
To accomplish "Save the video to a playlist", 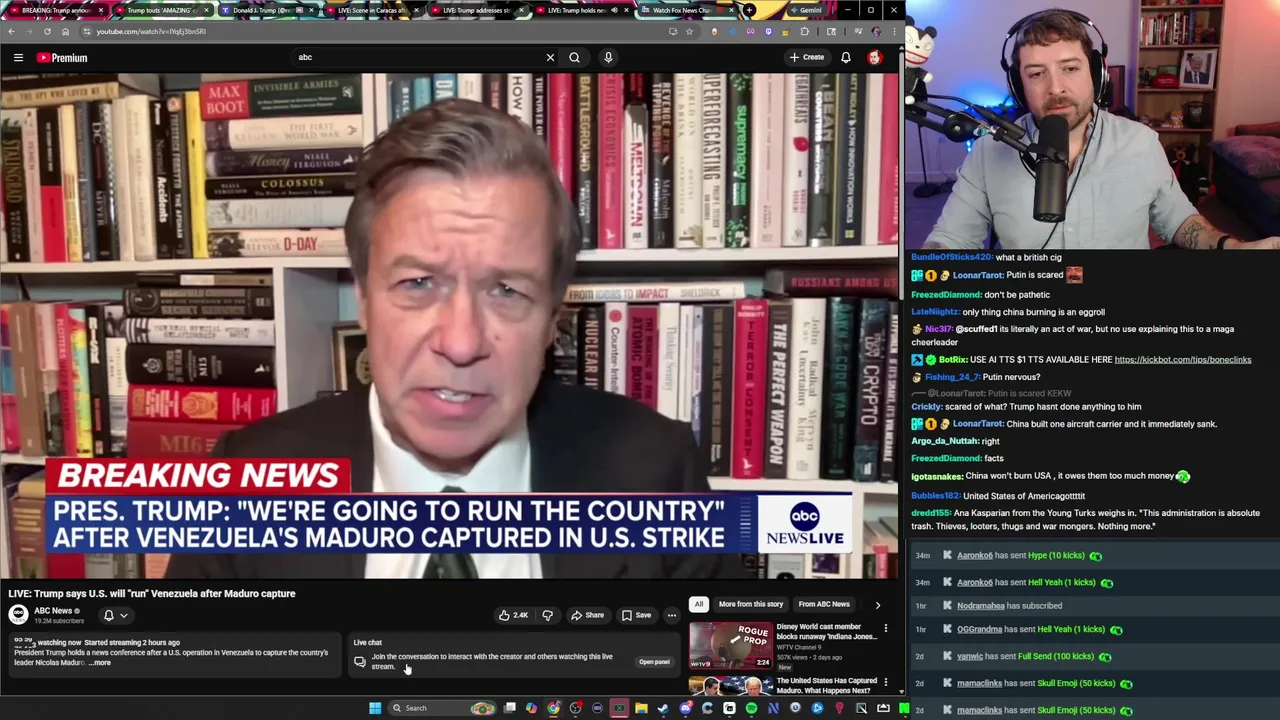I will 636,615.
